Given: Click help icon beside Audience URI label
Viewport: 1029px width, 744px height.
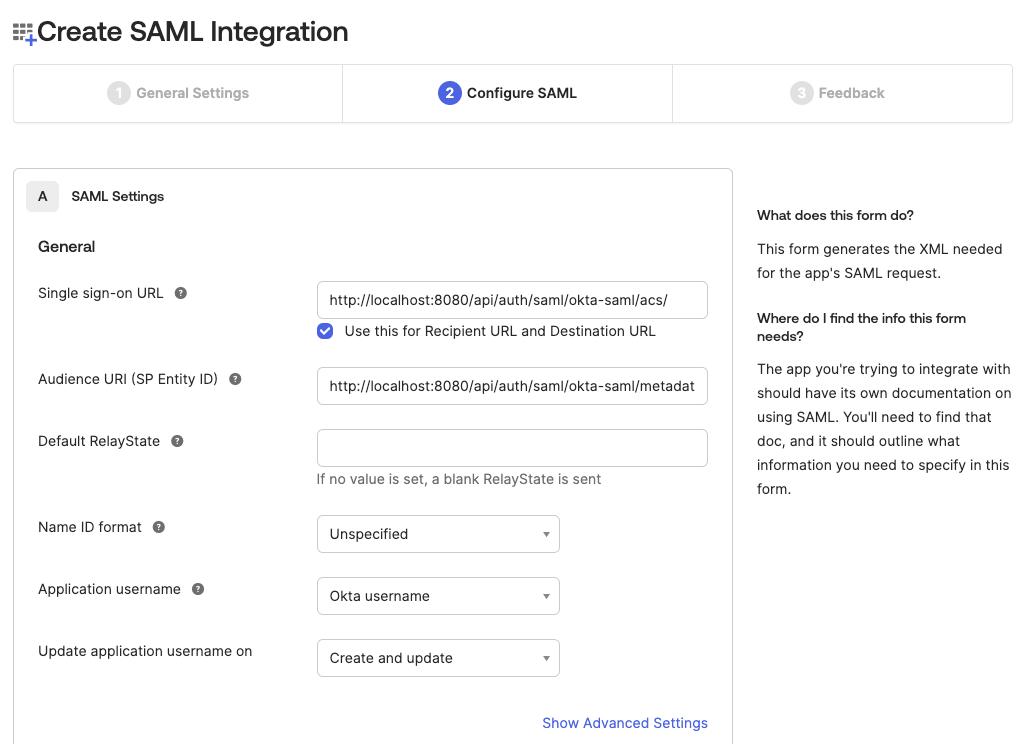Looking at the screenshot, I should coord(236,379).
